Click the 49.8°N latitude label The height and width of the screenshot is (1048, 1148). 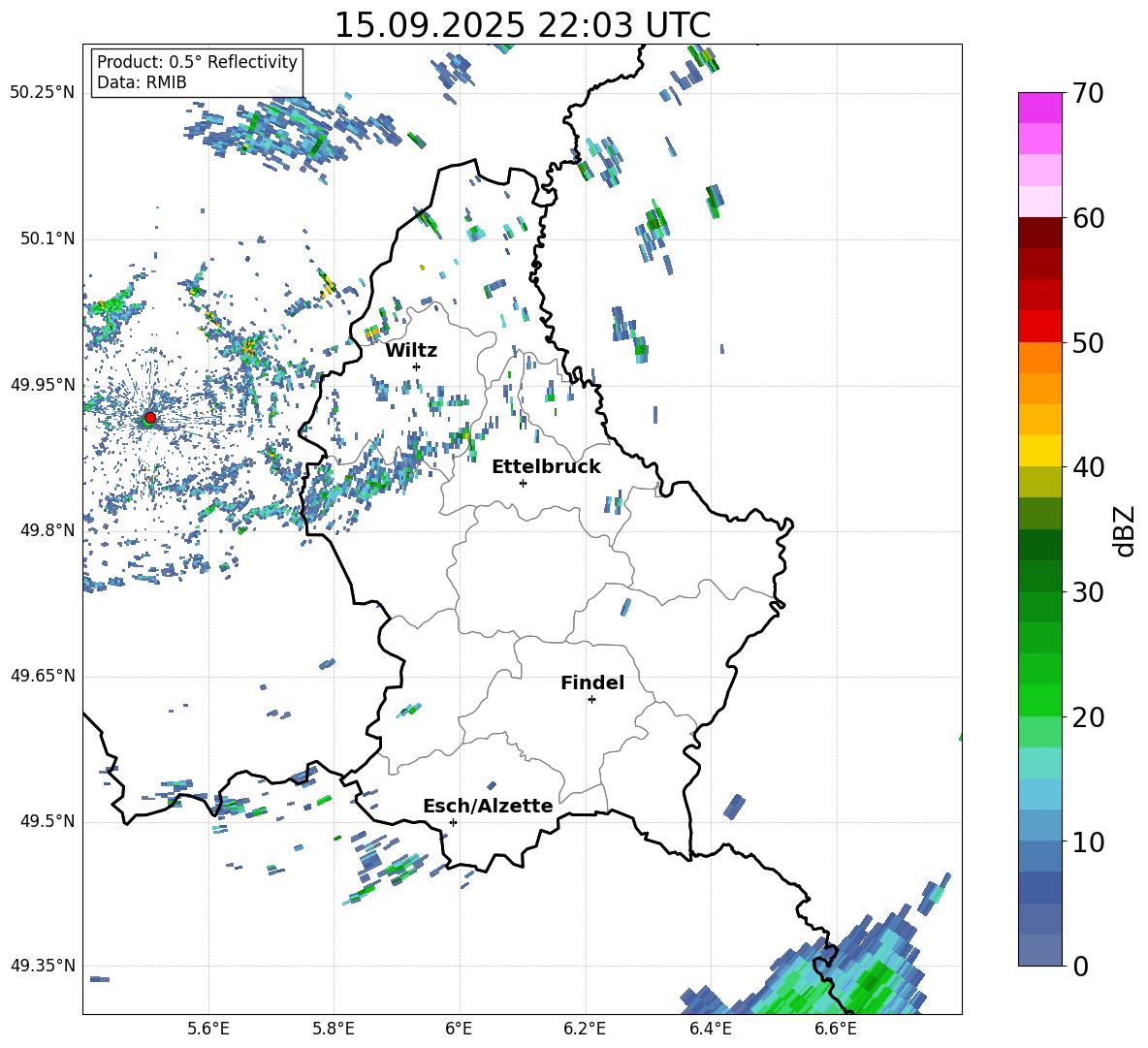point(47,530)
